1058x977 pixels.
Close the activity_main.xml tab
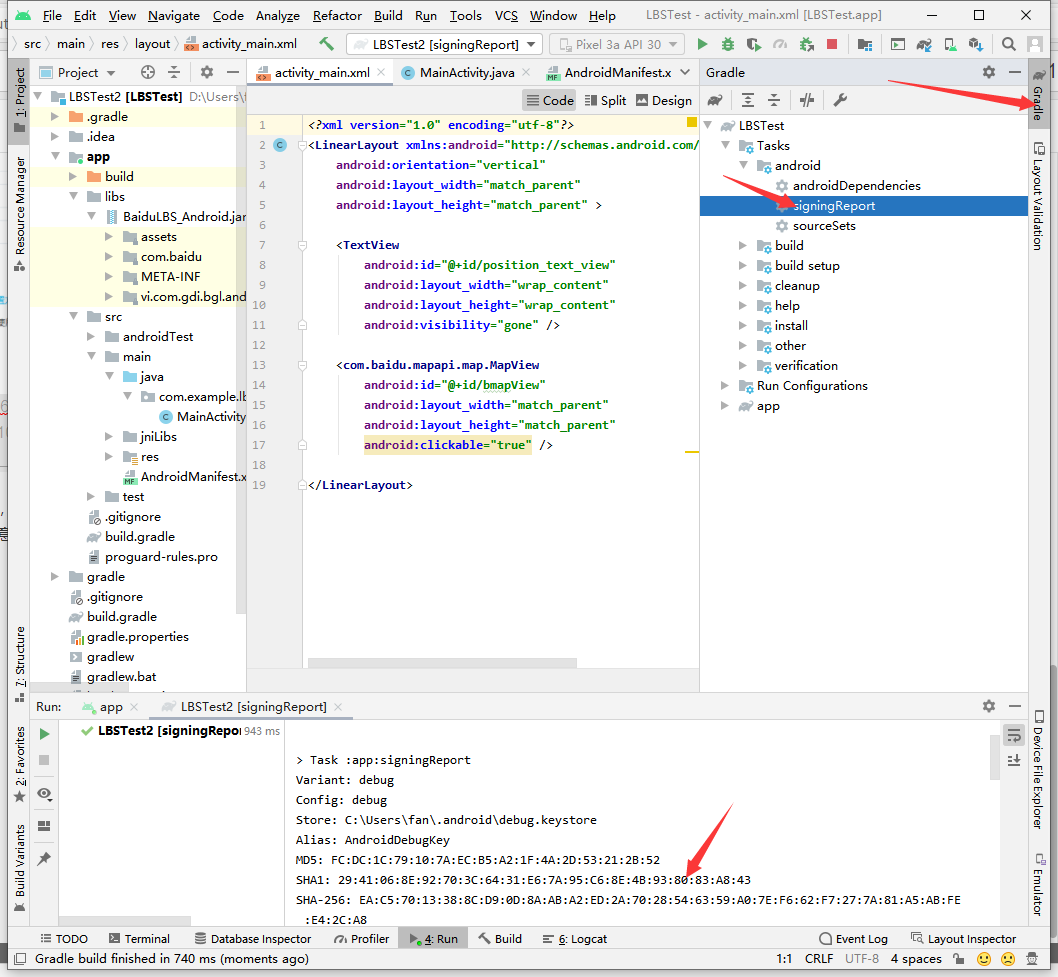coord(381,72)
